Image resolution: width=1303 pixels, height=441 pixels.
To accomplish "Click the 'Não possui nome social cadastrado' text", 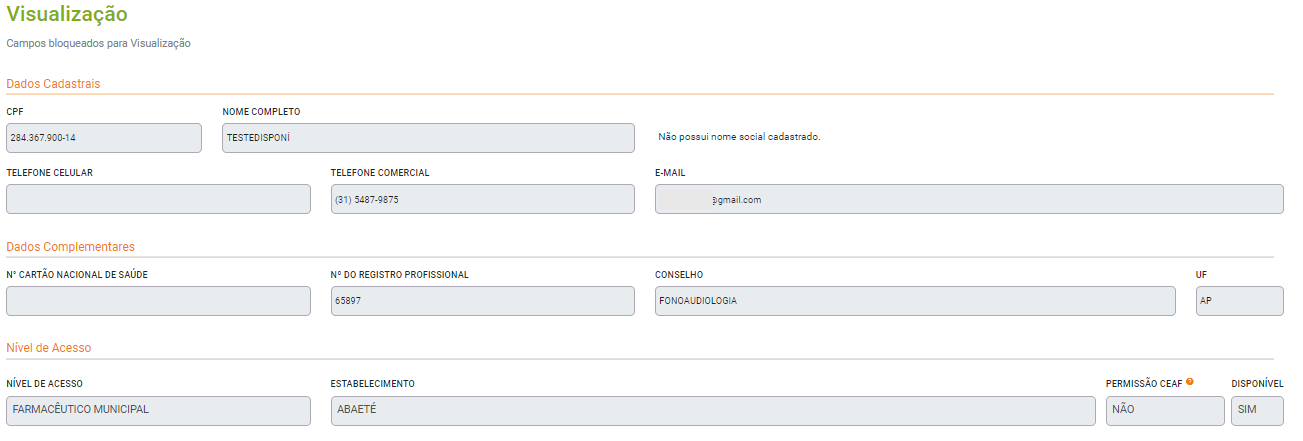I will (739, 137).
